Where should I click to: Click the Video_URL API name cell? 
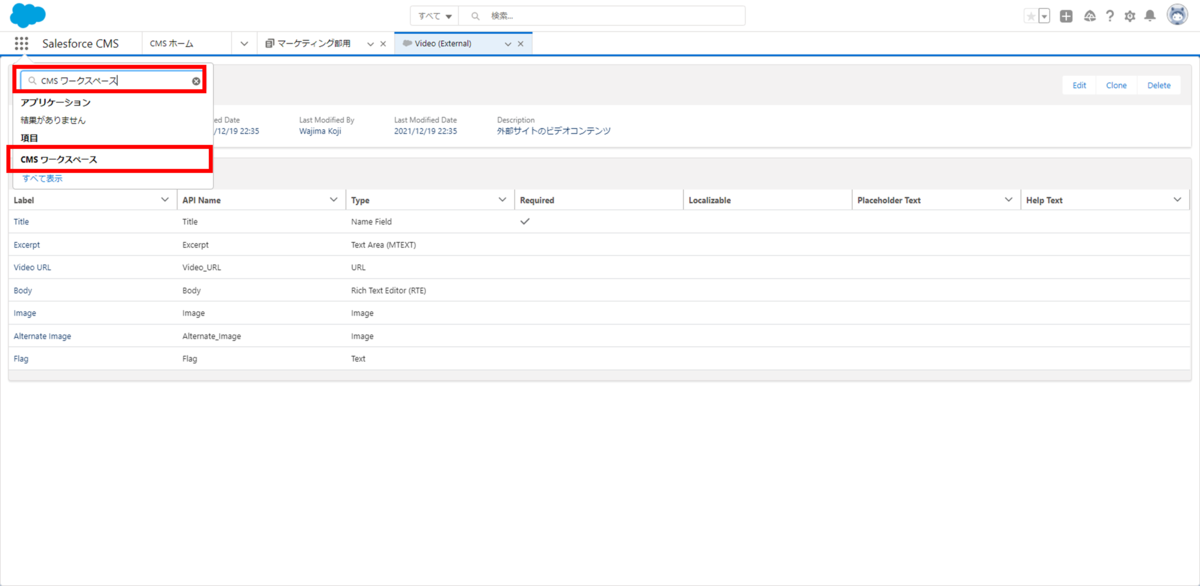tap(202, 267)
